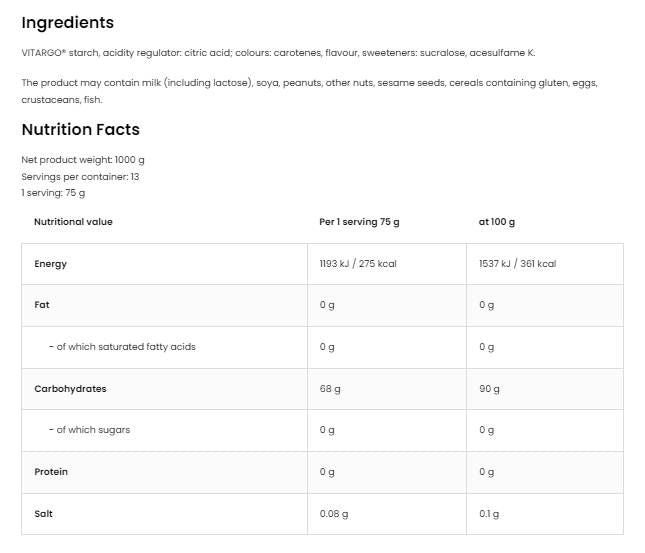This screenshot has width=645, height=553.
Task: Click the of which sugars row label
Action: tap(89, 430)
